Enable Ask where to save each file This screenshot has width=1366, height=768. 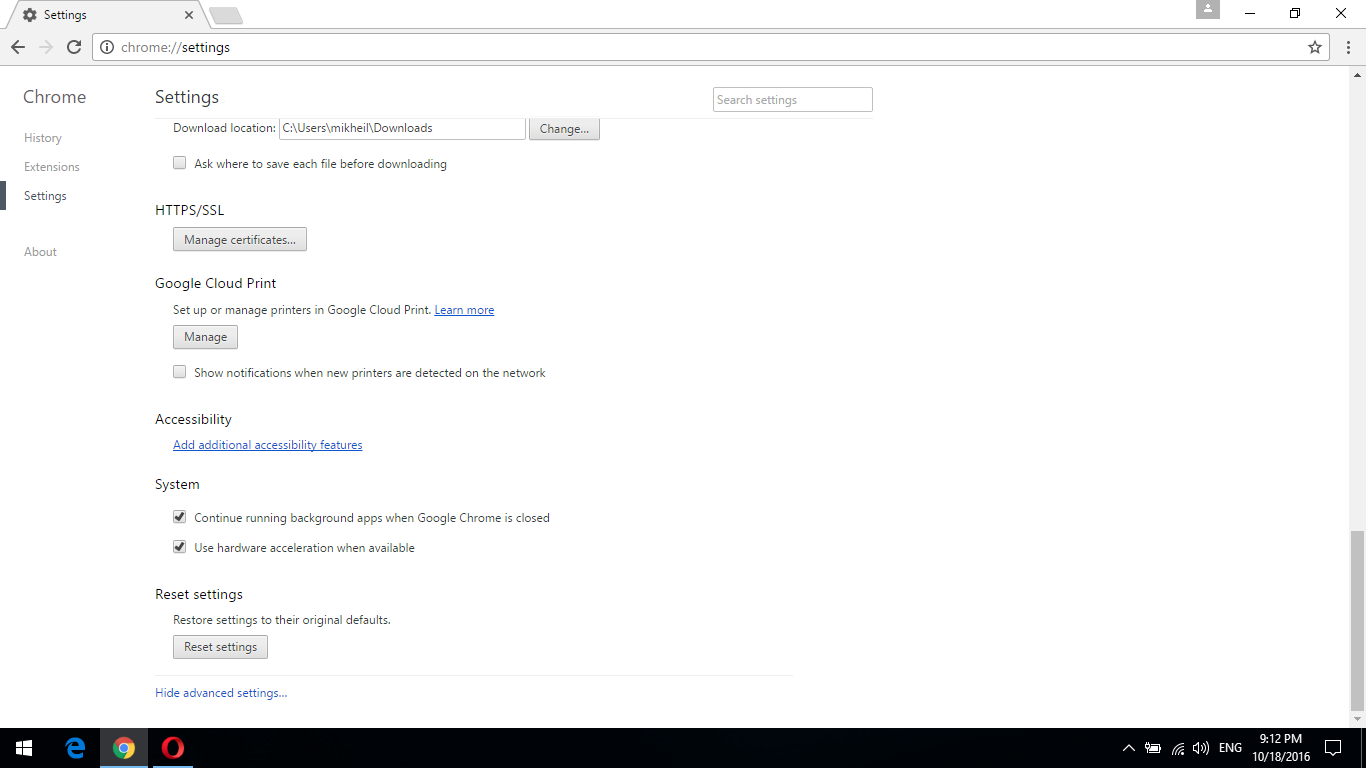[x=180, y=163]
